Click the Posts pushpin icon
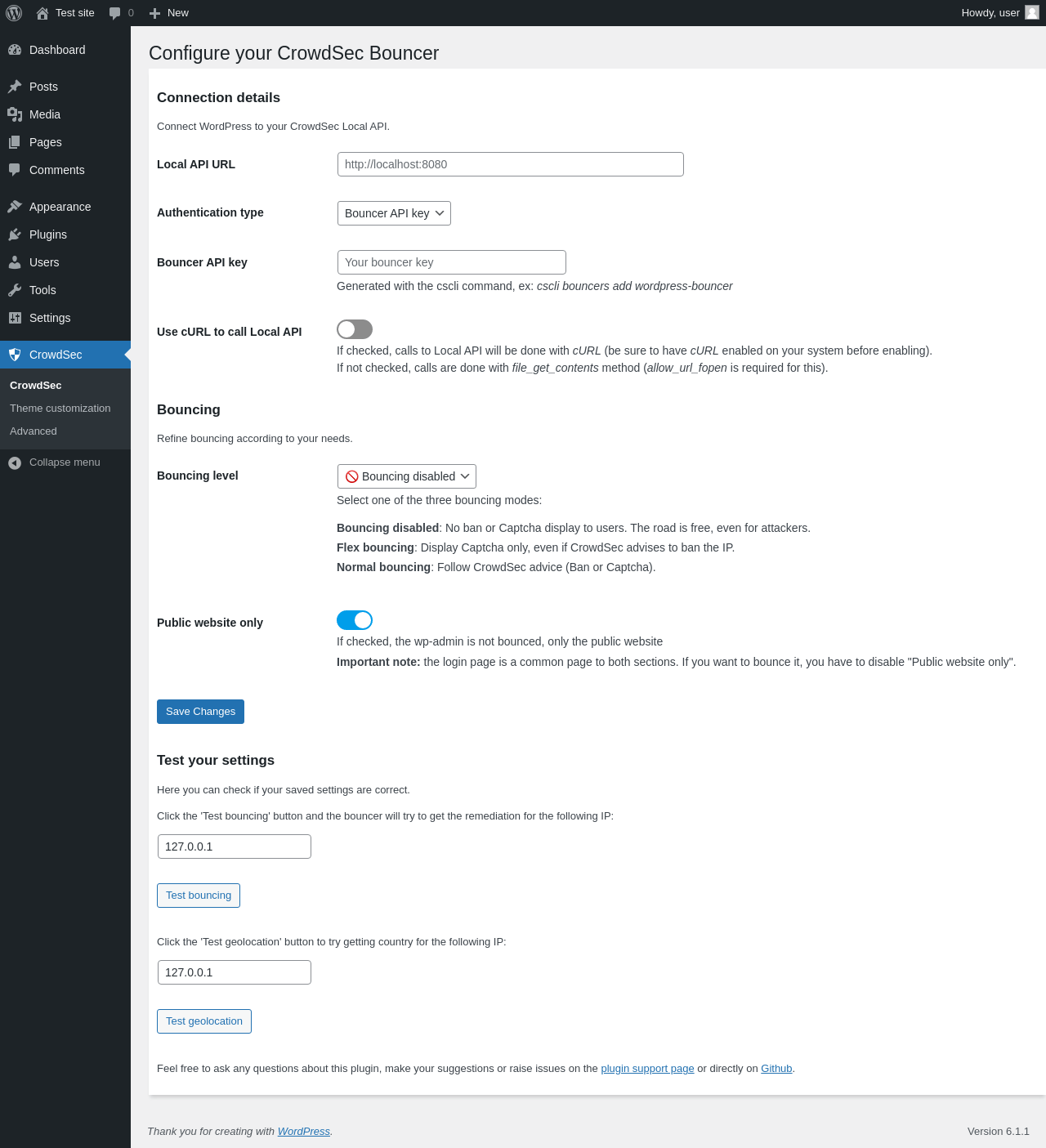 [x=15, y=87]
